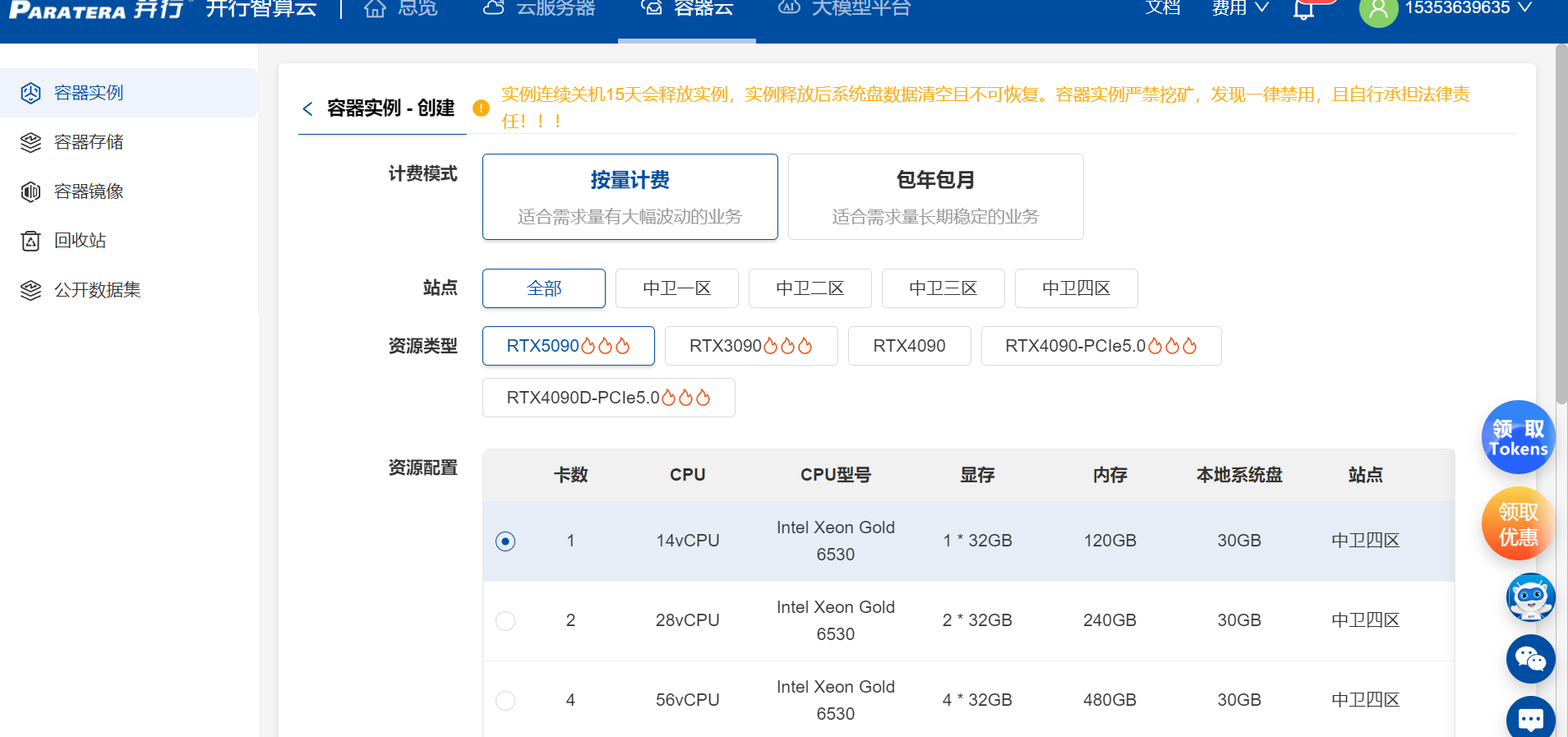
Task: Expand the account 15353639635 dropdown
Action: pos(1469,8)
